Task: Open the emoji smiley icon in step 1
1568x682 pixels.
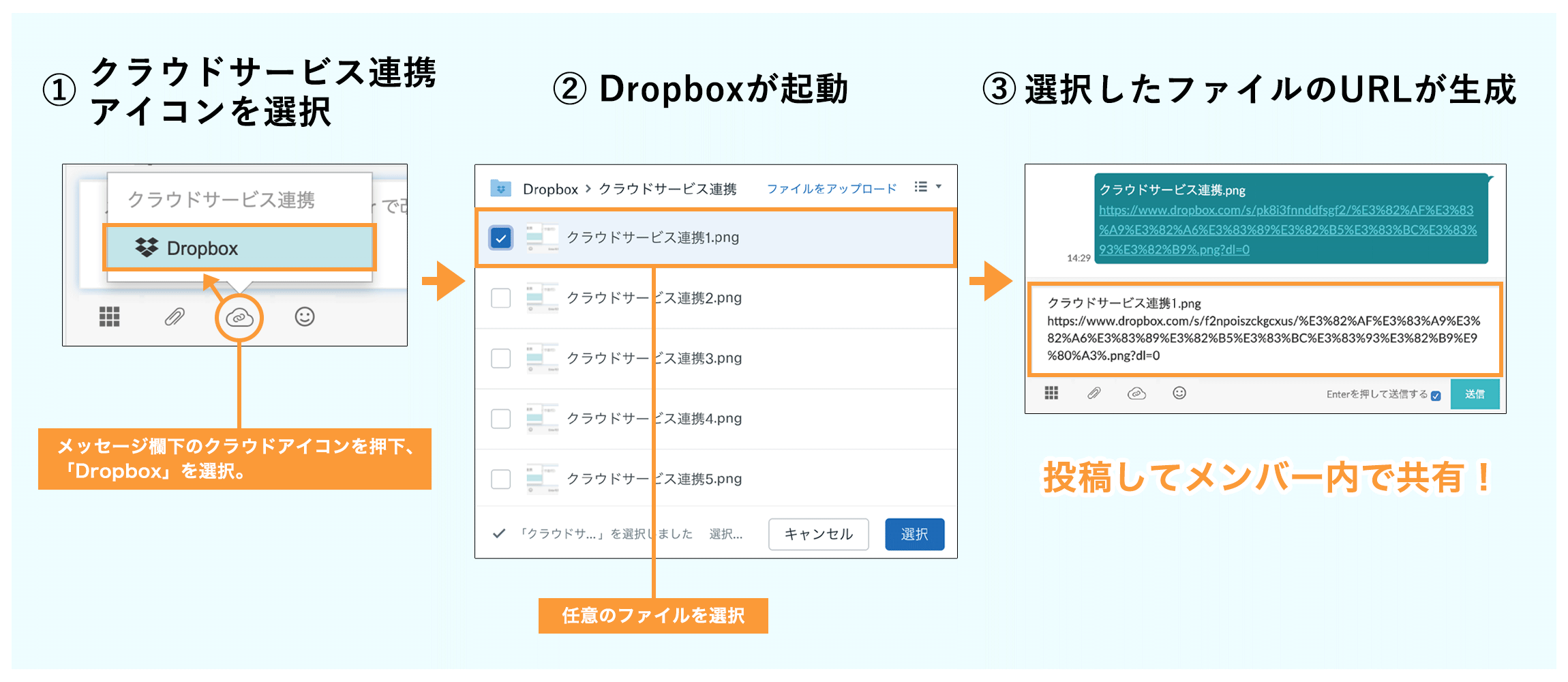Action: tap(305, 316)
